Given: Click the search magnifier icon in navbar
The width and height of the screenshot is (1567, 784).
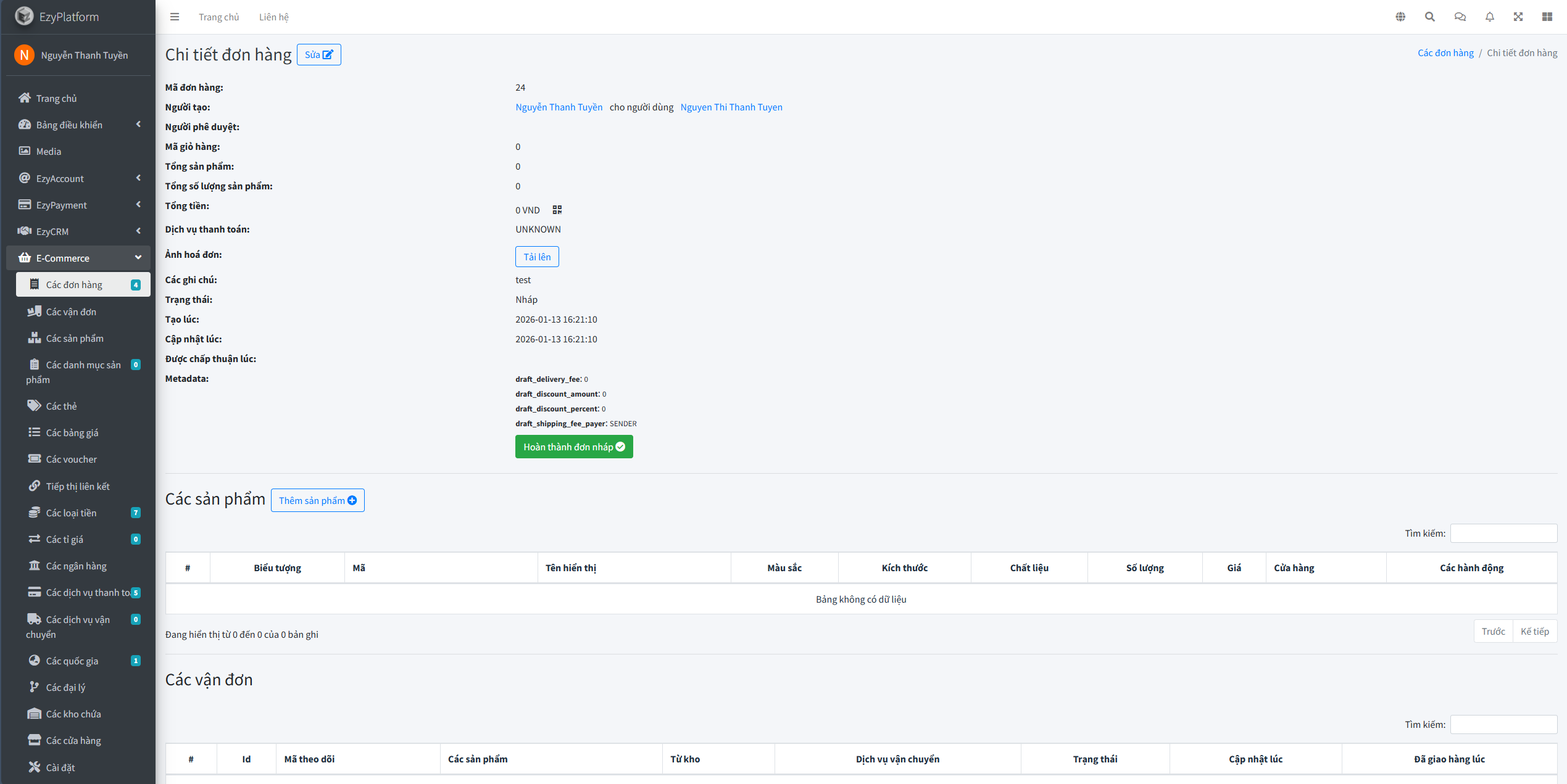Looking at the screenshot, I should pos(1430,17).
